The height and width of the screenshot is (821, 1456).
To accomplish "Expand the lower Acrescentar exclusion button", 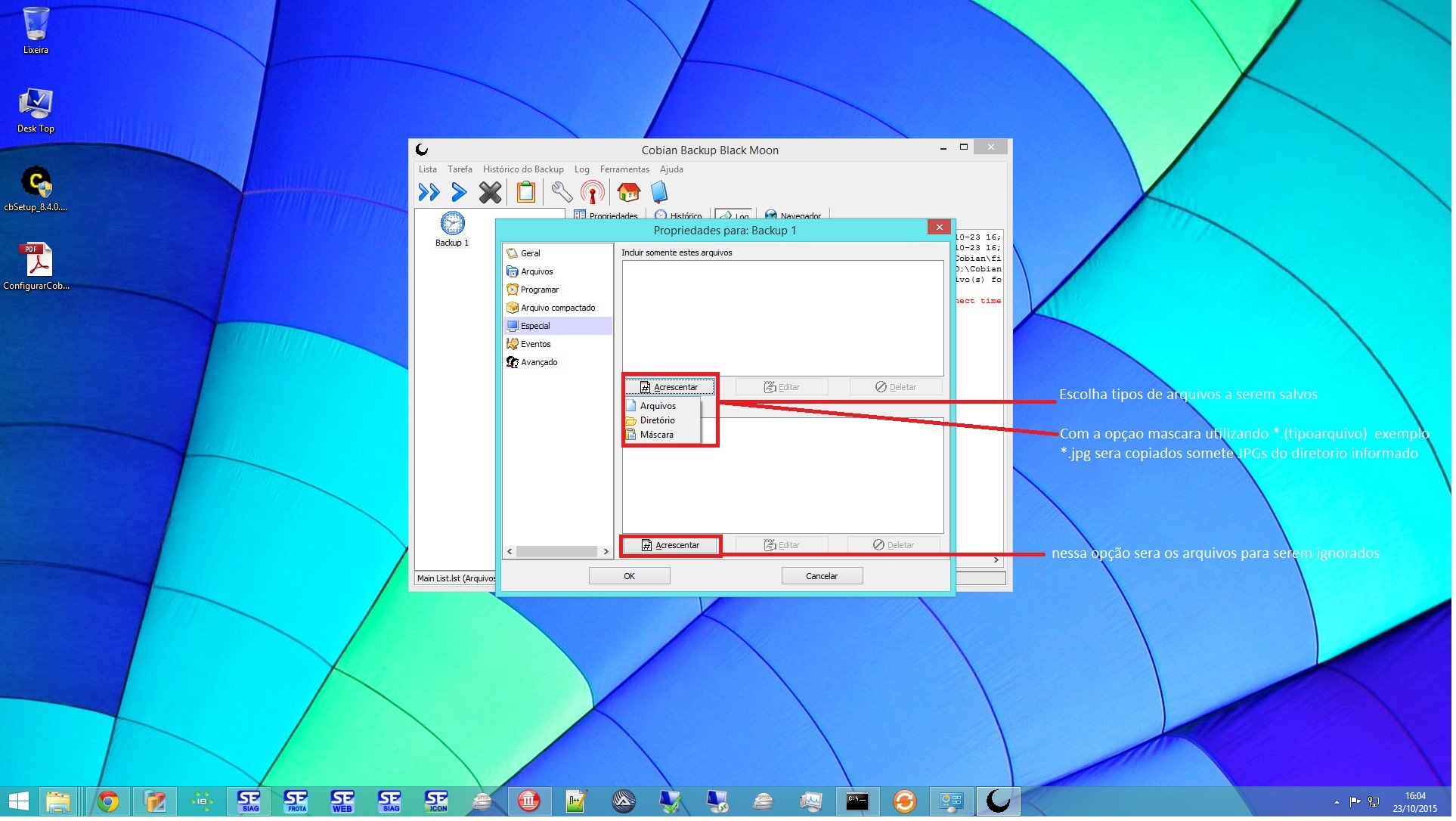I will (671, 547).
